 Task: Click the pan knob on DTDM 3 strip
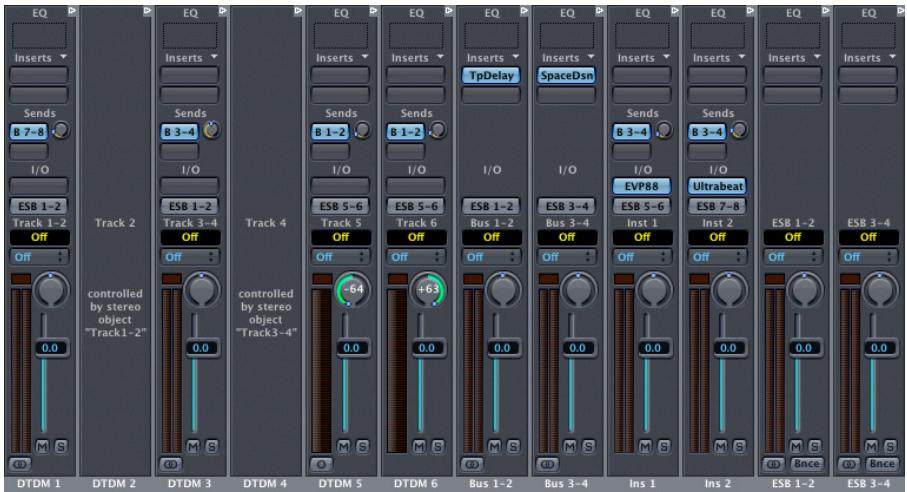(x=201, y=289)
